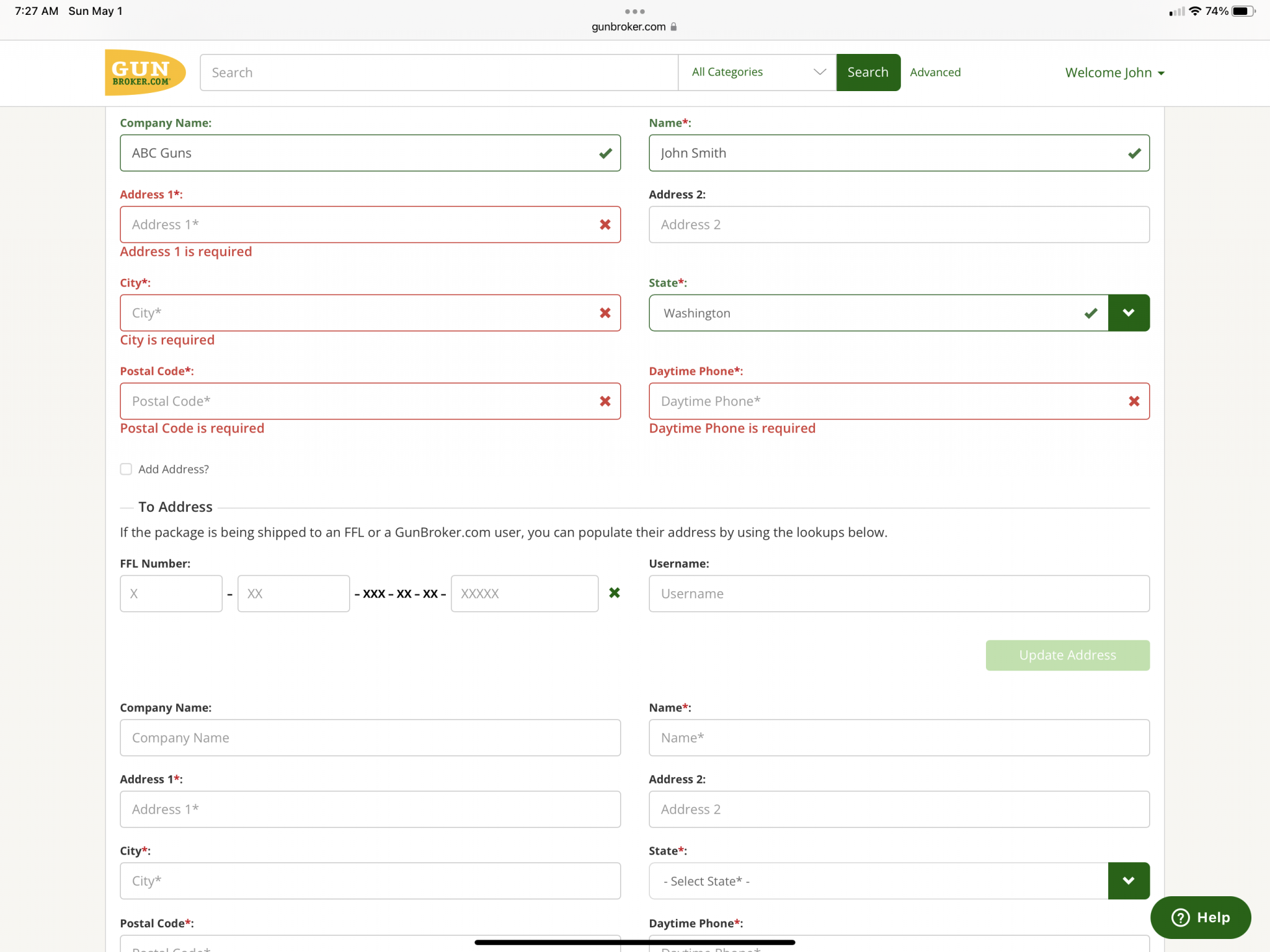Click red X icon in Address 1 field
This screenshot has height=952, width=1270.
coord(605,224)
